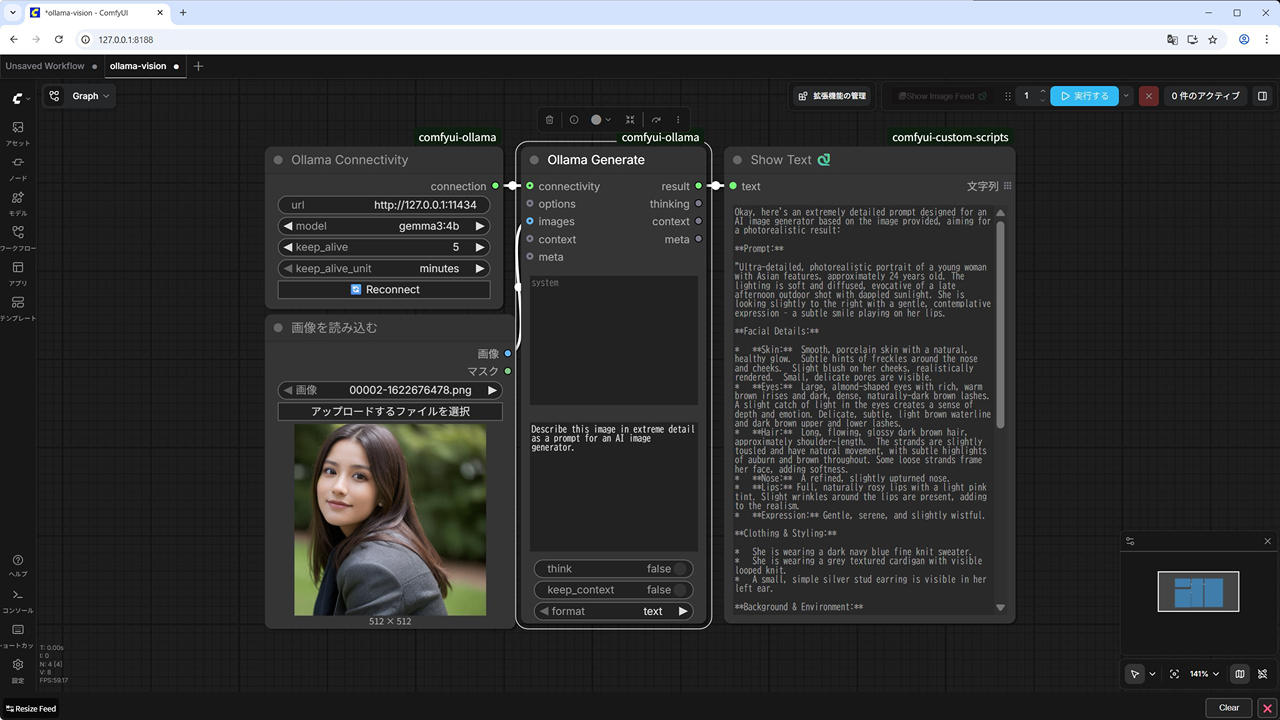Open the Templates (テンプレート) sidebar icon
Screen dimensions: 1280x720
point(18,308)
